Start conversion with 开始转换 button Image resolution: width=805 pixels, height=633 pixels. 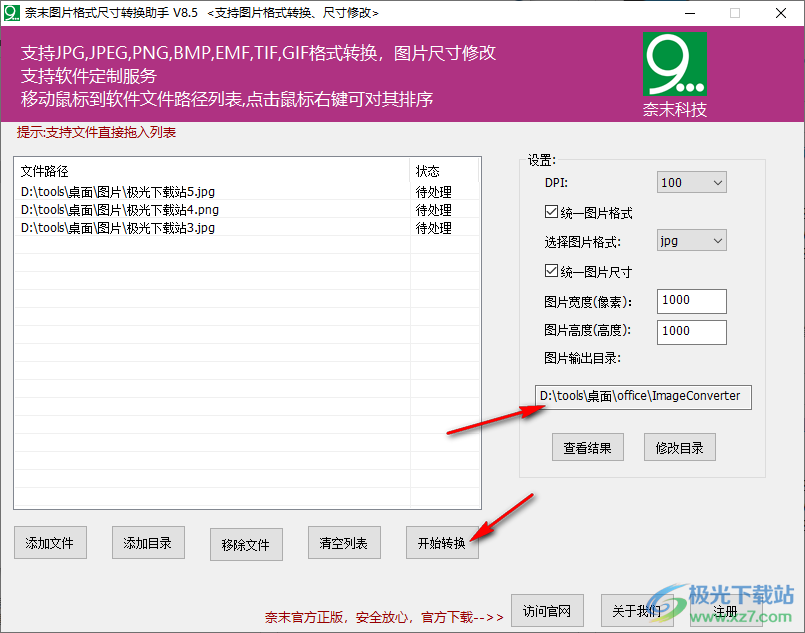point(442,543)
